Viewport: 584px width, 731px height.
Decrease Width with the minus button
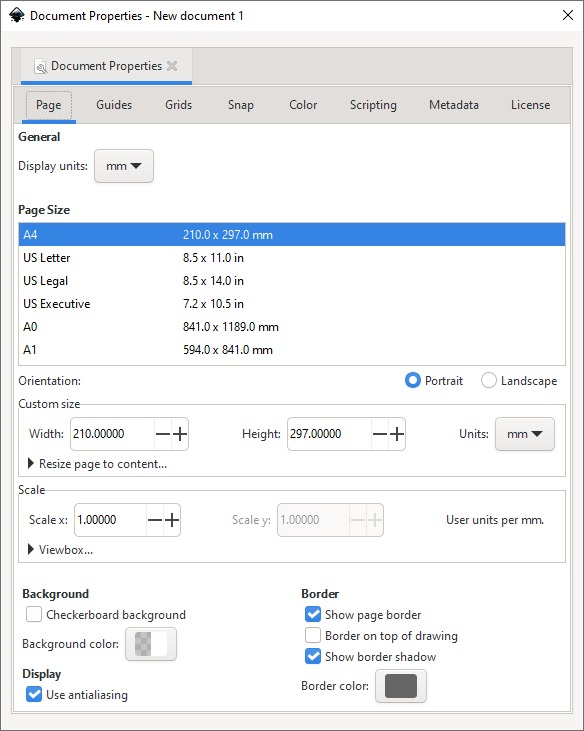point(163,434)
